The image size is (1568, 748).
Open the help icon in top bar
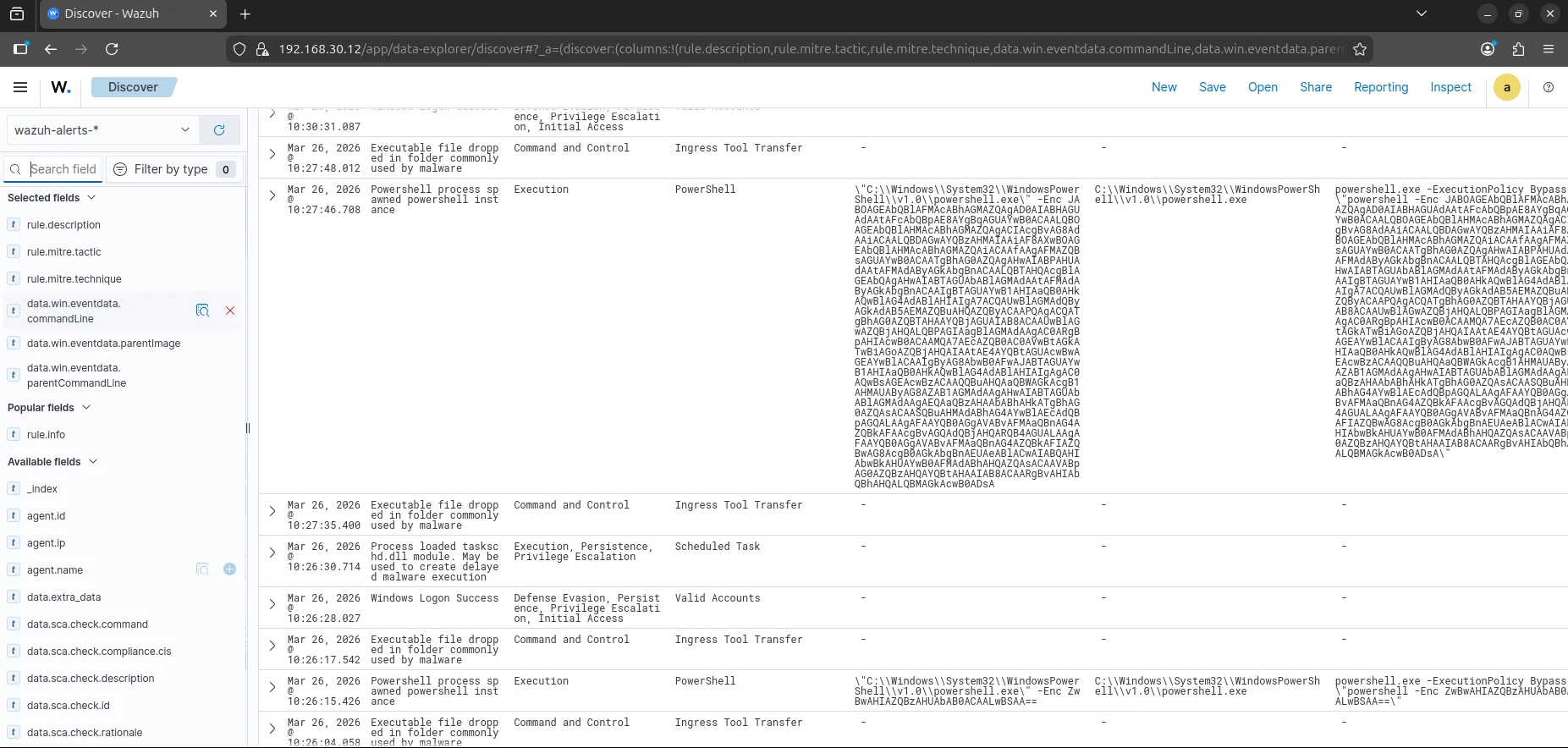click(x=1549, y=87)
